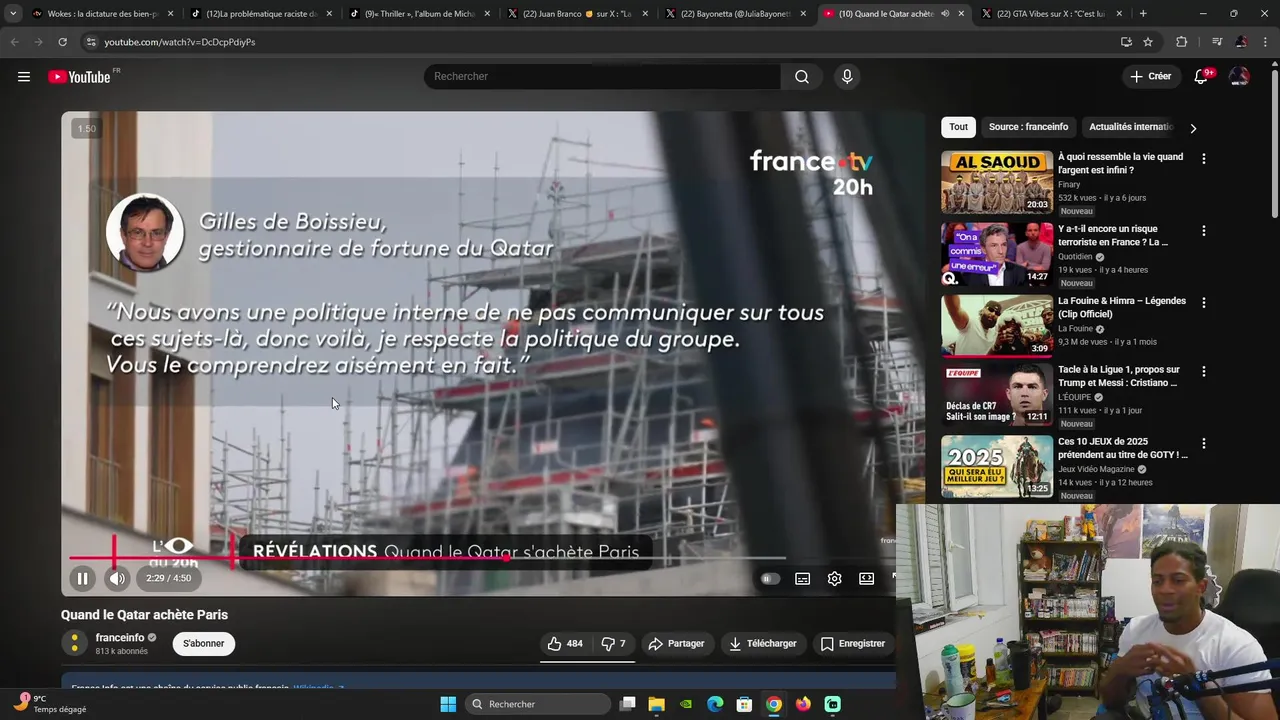Show more filter chips with arrow
The height and width of the screenshot is (720, 1280).
(1193, 128)
